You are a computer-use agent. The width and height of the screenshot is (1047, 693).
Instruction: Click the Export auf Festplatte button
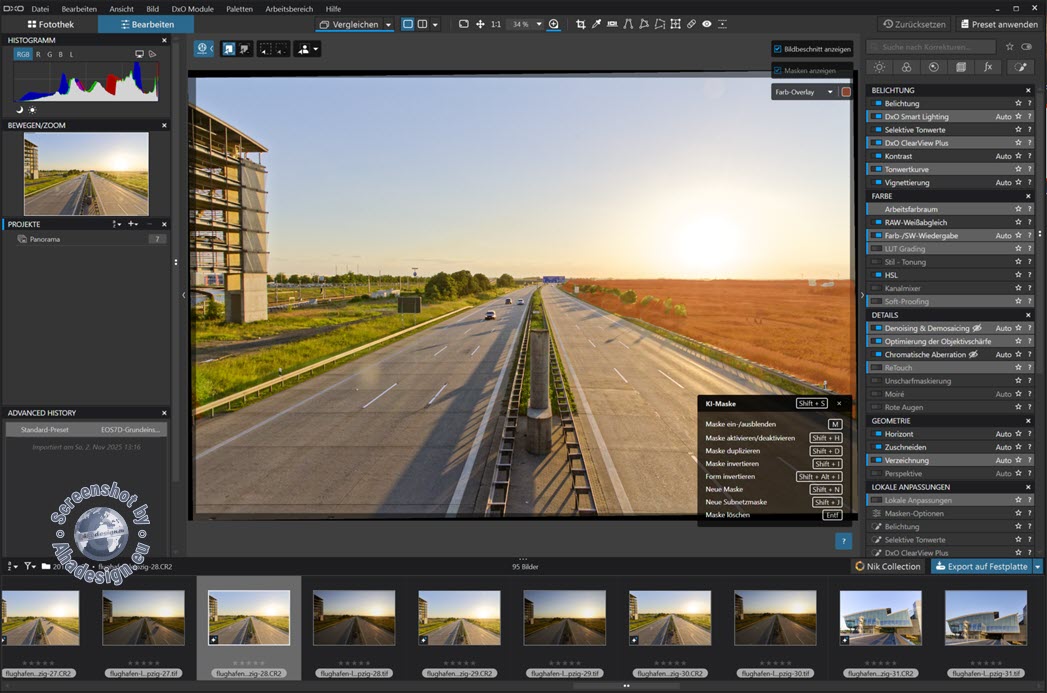pyautogui.click(x=980, y=566)
